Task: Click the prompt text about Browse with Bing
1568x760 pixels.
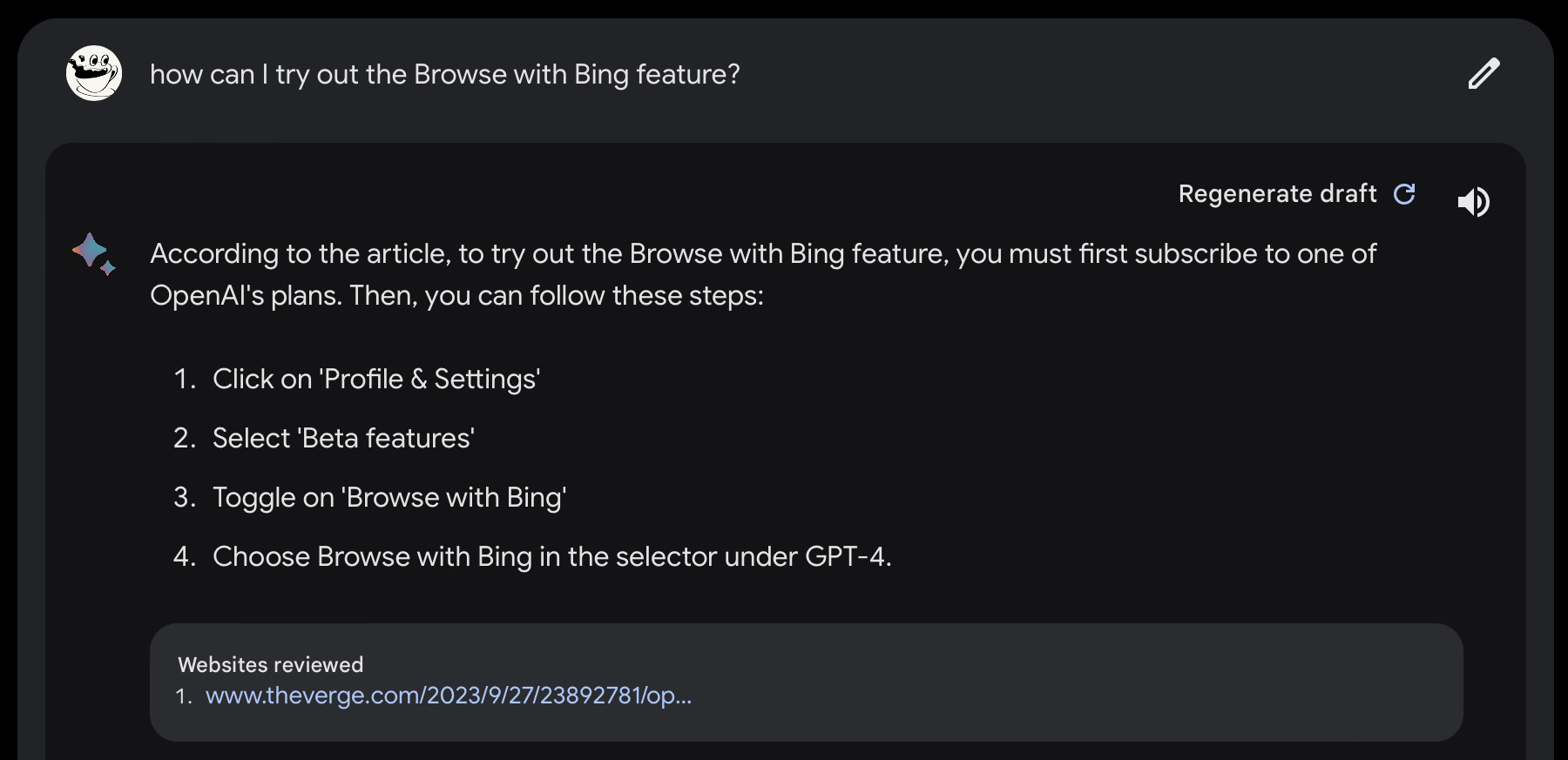Action: point(444,74)
